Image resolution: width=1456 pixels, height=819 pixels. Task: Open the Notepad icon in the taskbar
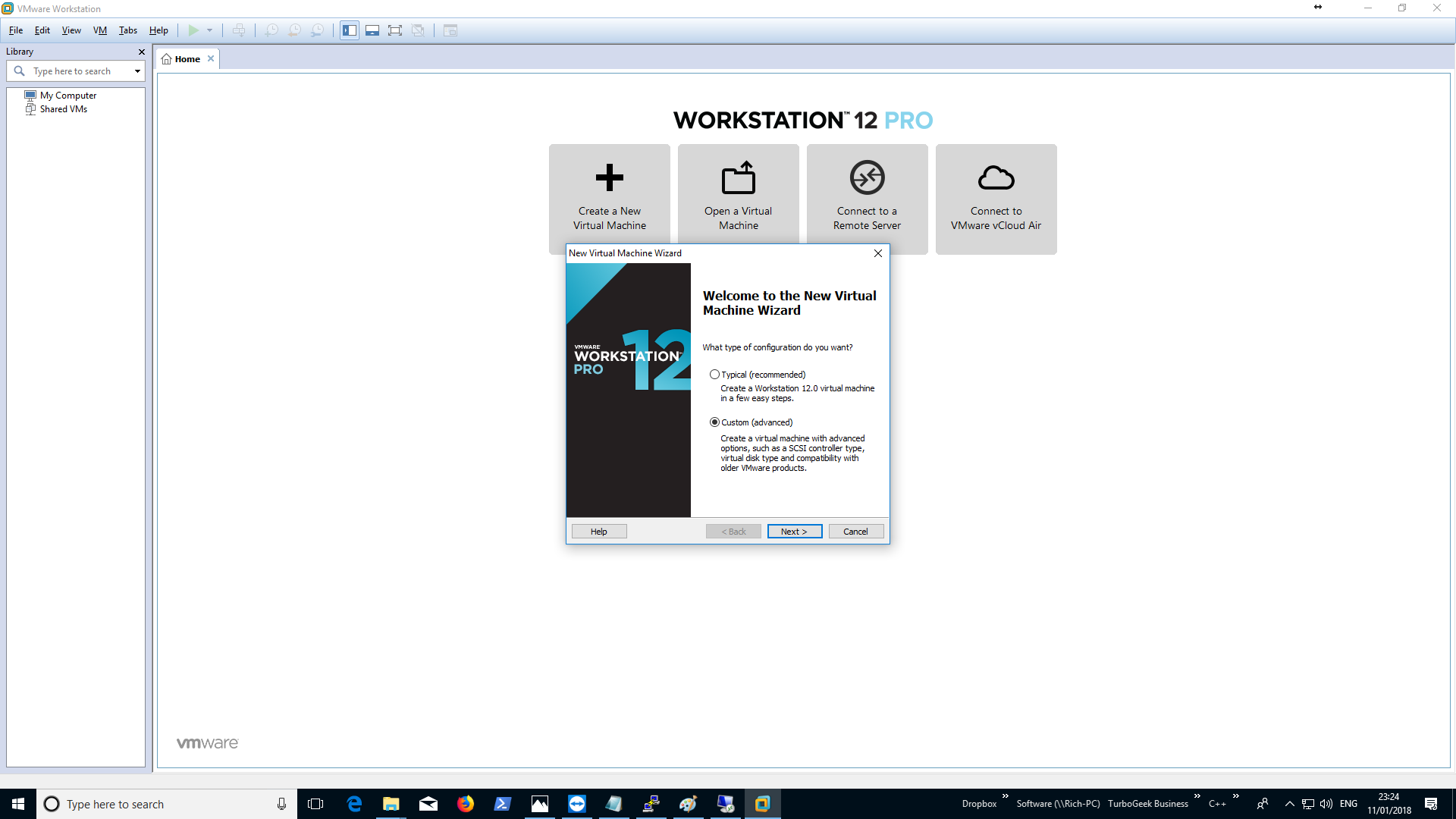614,804
